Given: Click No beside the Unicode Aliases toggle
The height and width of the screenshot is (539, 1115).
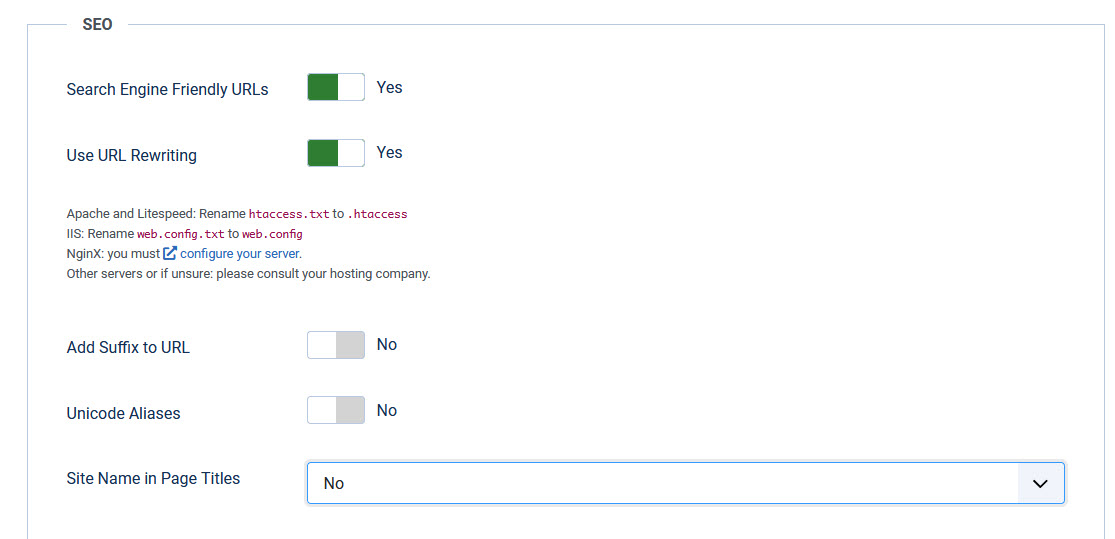Looking at the screenshot, I should point(387,410).
